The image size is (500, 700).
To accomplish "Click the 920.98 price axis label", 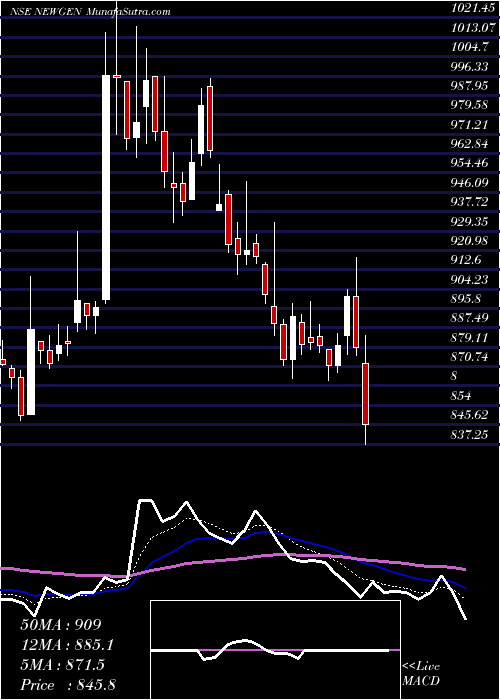I will point(470,241).
